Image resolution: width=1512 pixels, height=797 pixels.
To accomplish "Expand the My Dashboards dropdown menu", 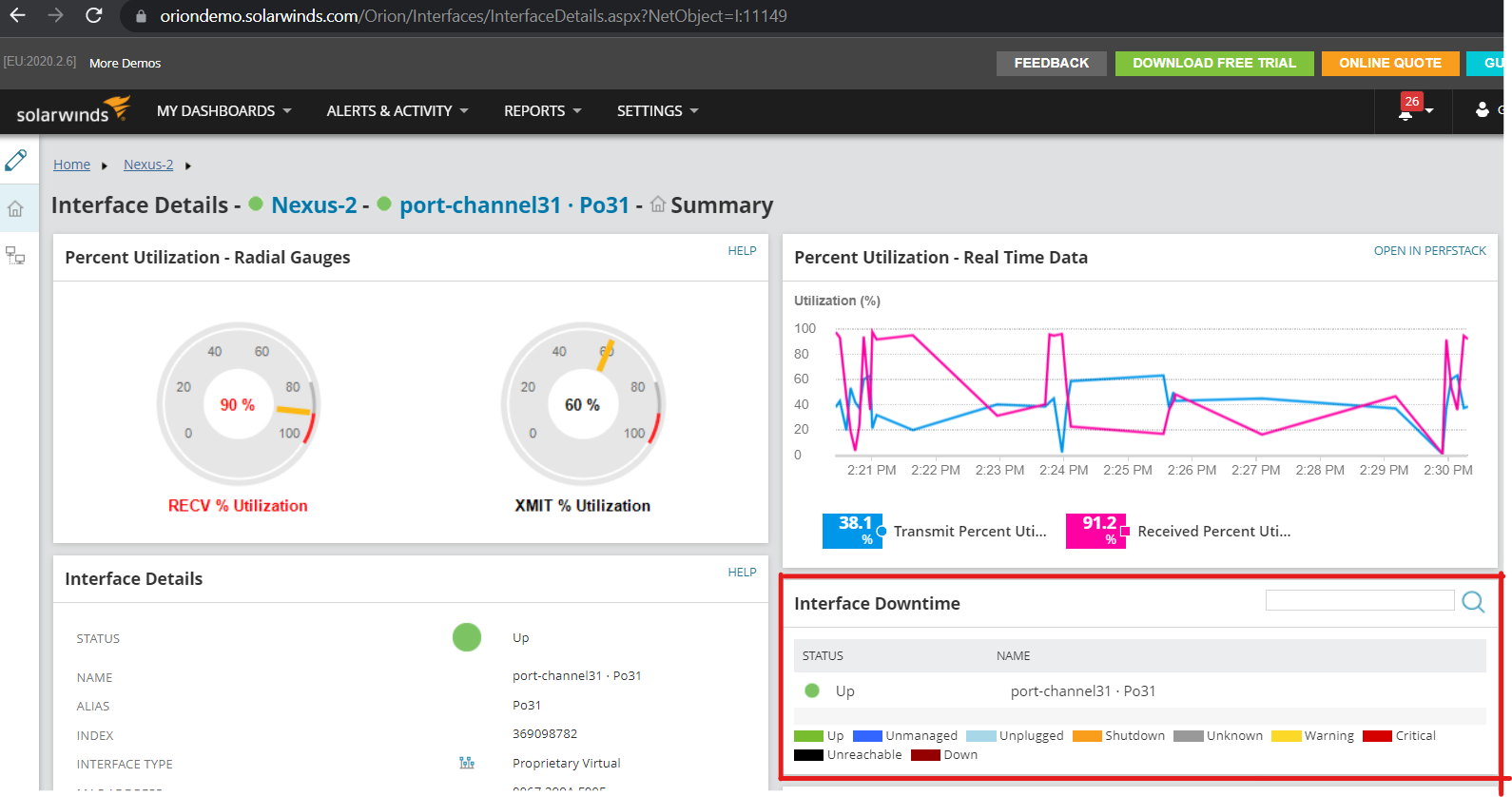I will (223, 111).
